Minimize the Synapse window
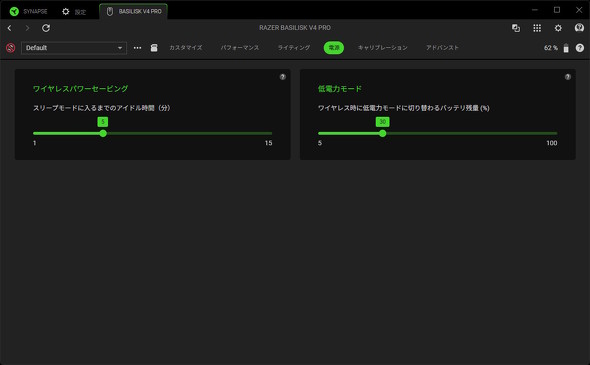 pyautogui.click(x=535, y=10)
